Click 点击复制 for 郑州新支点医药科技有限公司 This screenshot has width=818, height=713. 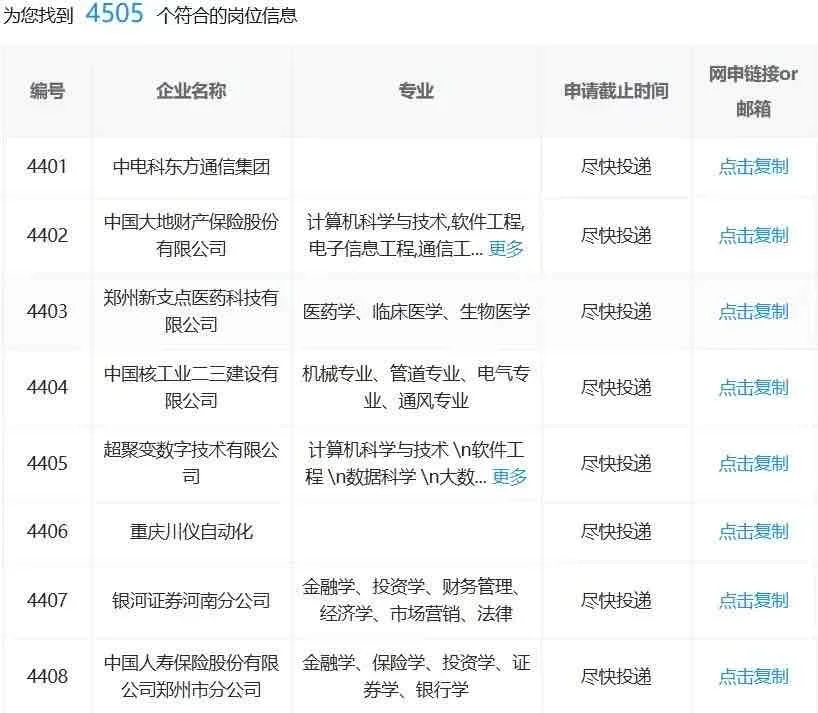click(x=753, y=312)
